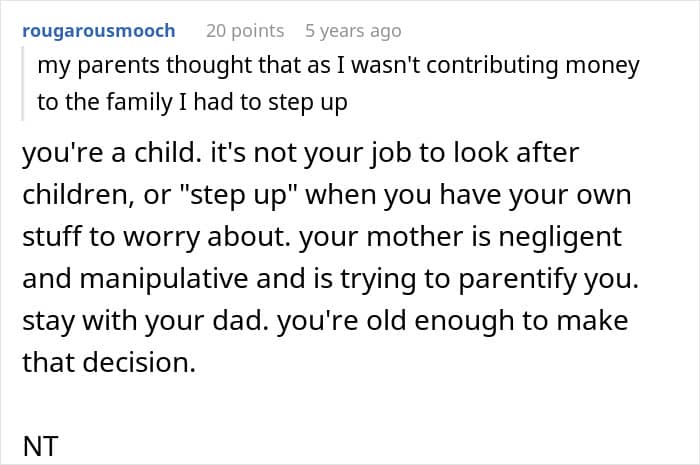Open the rougarousmooch user profile
The image size is (700, 465).
coord(98,31)
